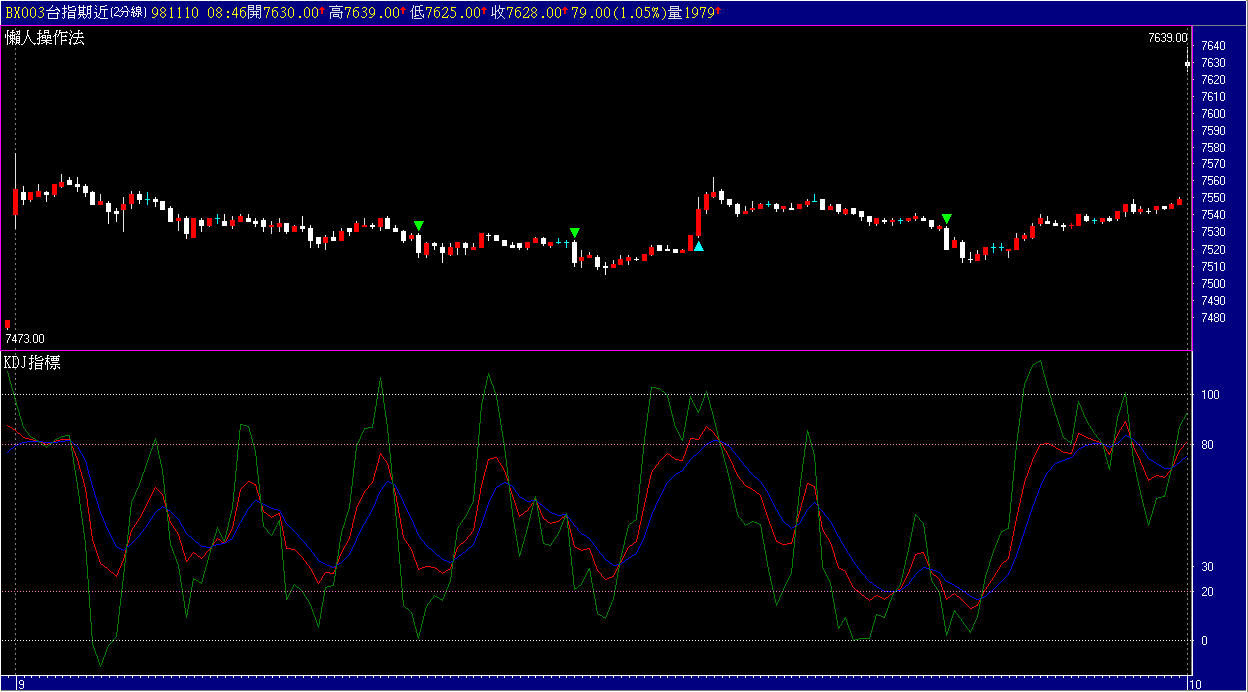Click the 7490 price axis label
Image resolution: width=1248 pixels, height=692 pixels.
pyautogui.click(x=1213, y=301)
